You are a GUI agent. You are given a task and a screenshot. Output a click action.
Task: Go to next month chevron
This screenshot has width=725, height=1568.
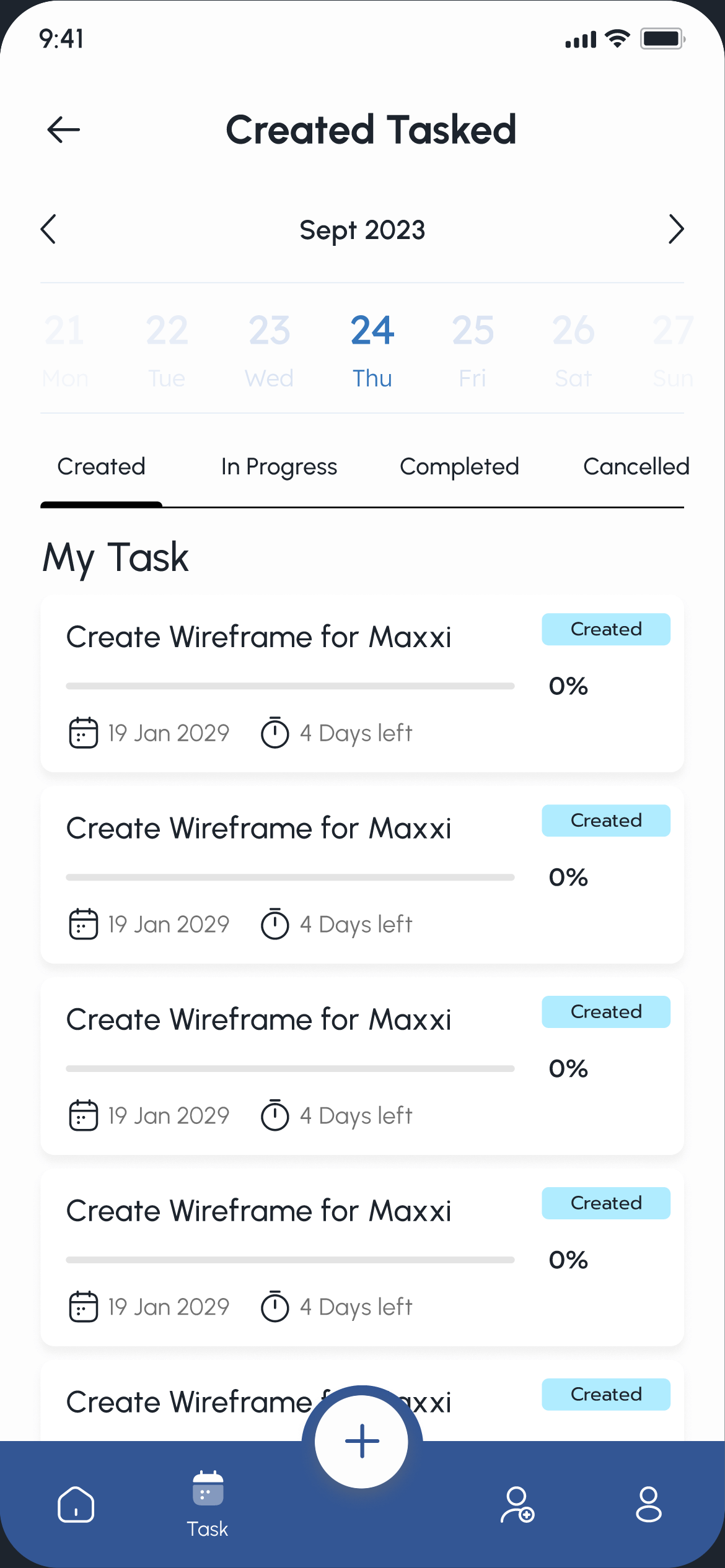pyautogui.click(x=676, y=230)
